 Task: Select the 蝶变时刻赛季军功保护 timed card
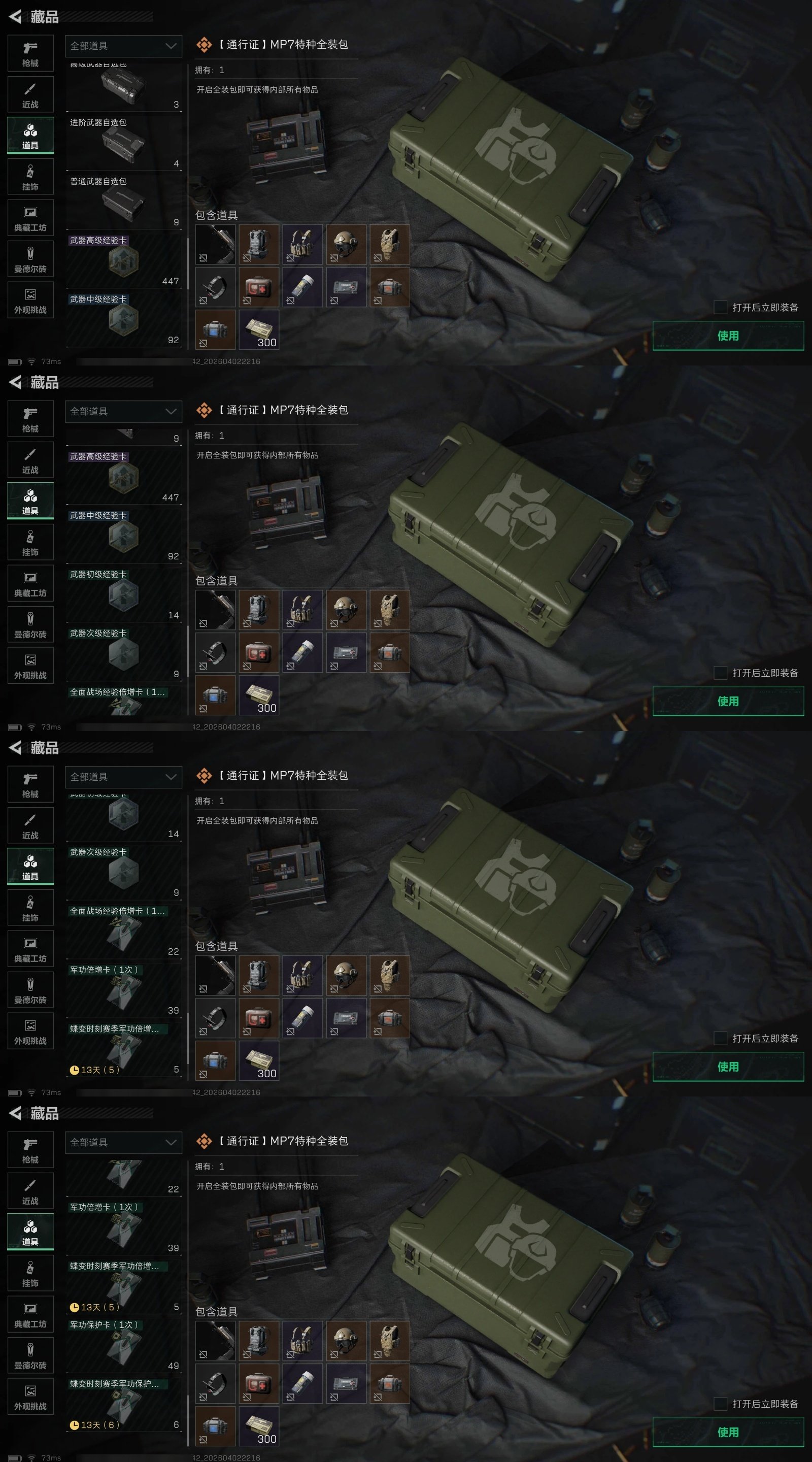coord(124,1404)
